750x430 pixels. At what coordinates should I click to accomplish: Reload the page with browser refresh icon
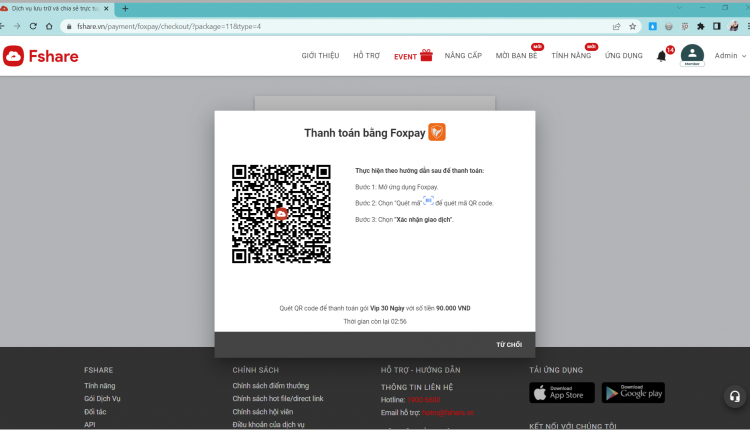pos(33,26)
